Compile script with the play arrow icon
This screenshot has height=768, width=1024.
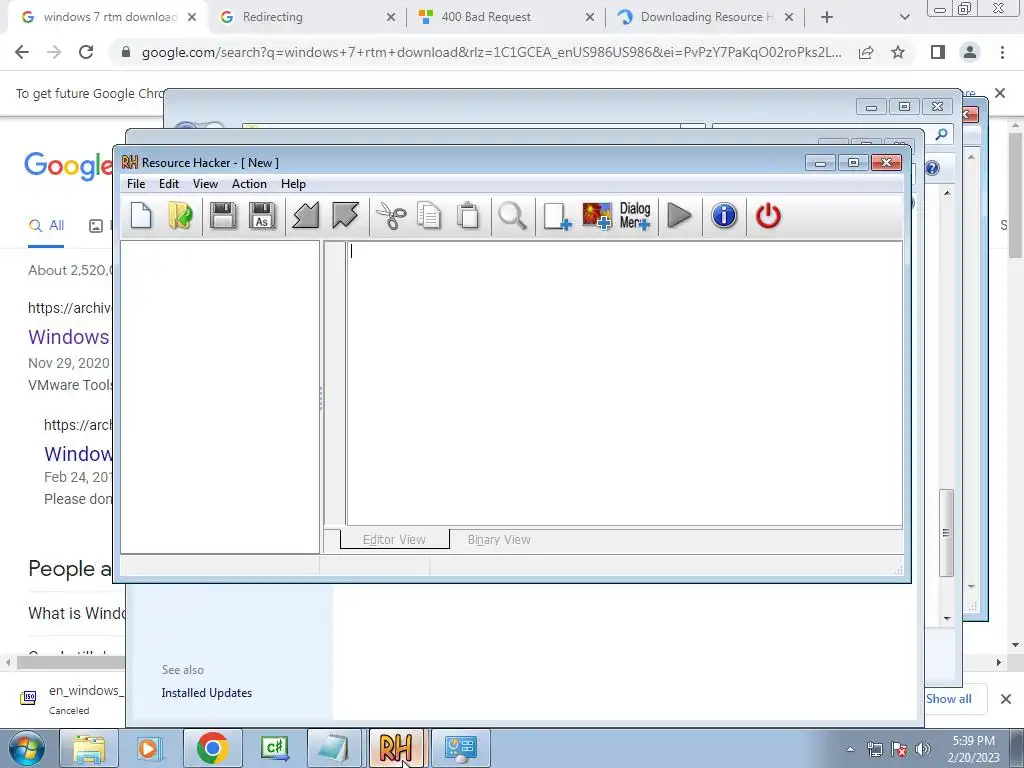(x=679, y=216)
